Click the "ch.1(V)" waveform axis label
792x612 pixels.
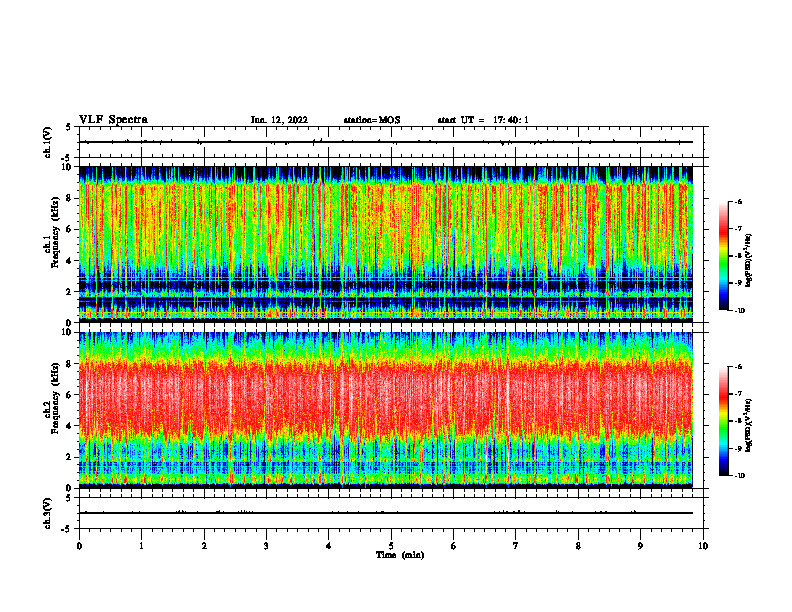[x=48, y=142]
